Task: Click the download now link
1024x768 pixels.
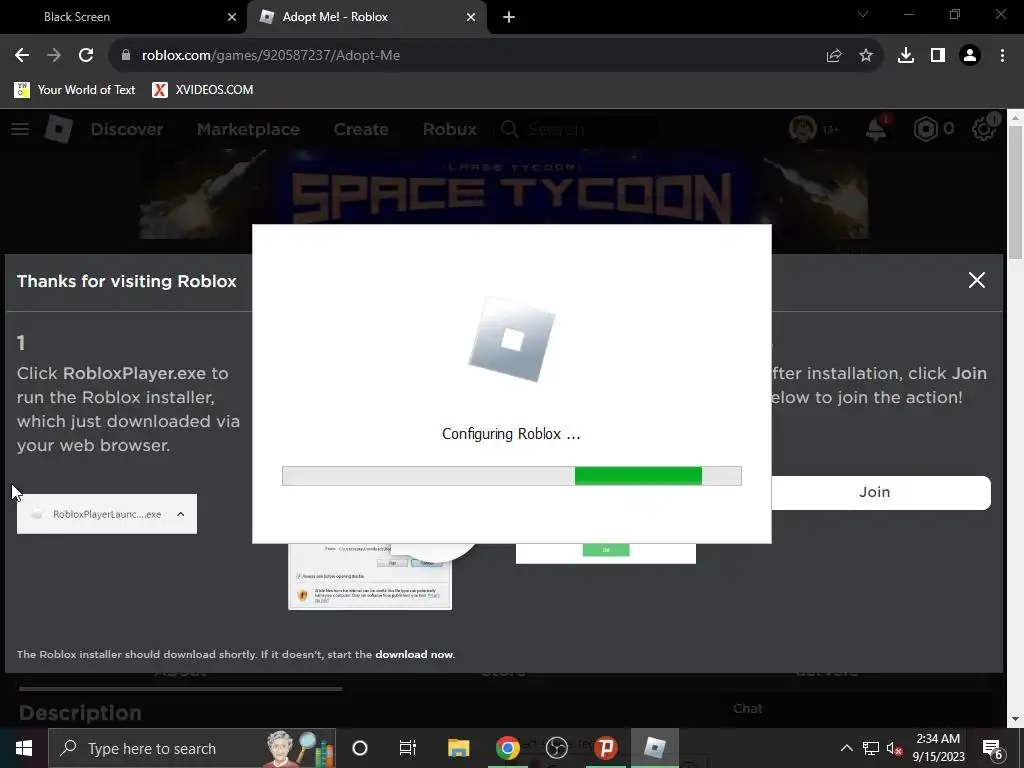Action: click(414, 654)
